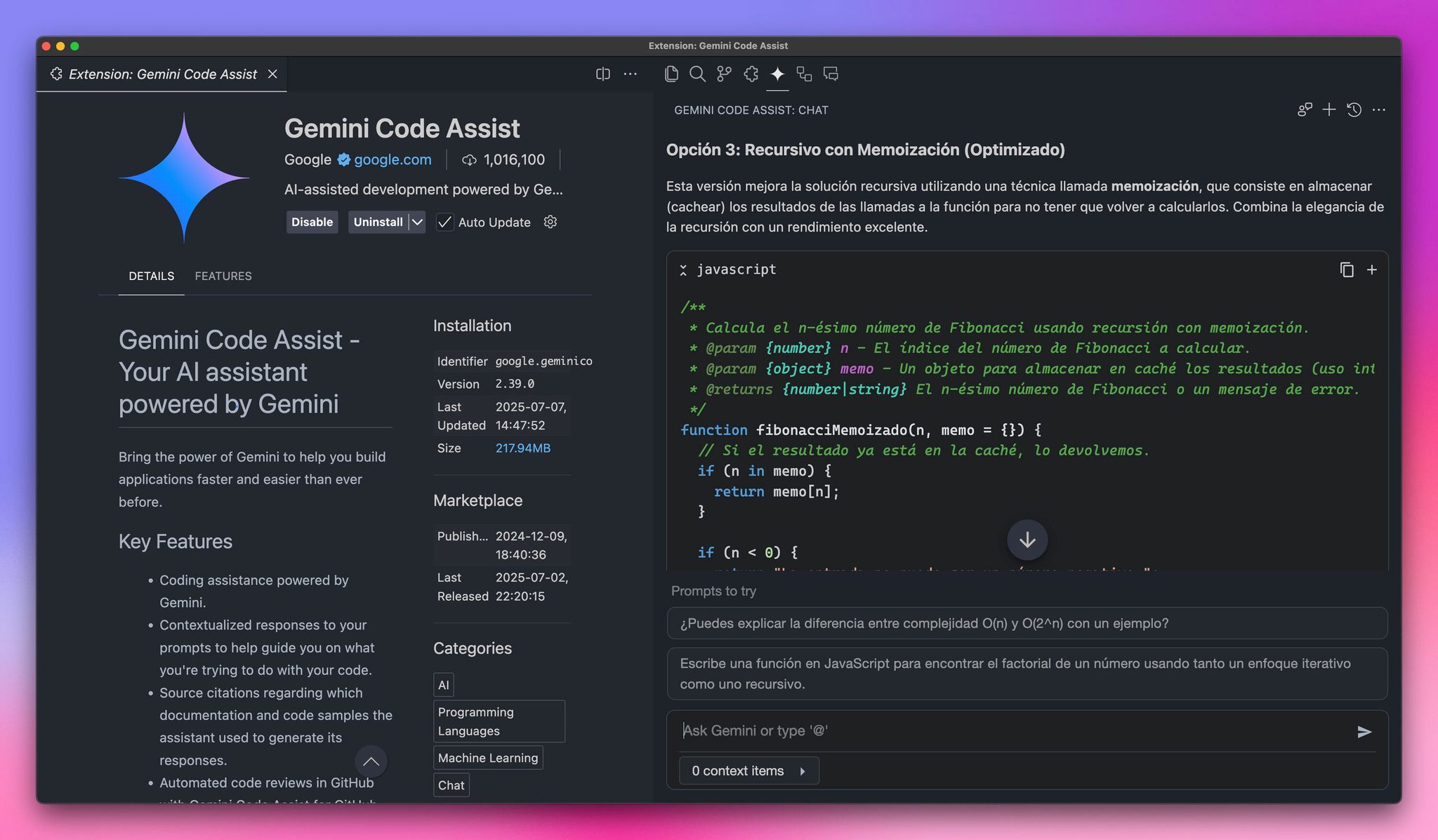The width and height of the screenshot is (1438, 840).
Task: Select the AI category tag
Action: [444, 685]
